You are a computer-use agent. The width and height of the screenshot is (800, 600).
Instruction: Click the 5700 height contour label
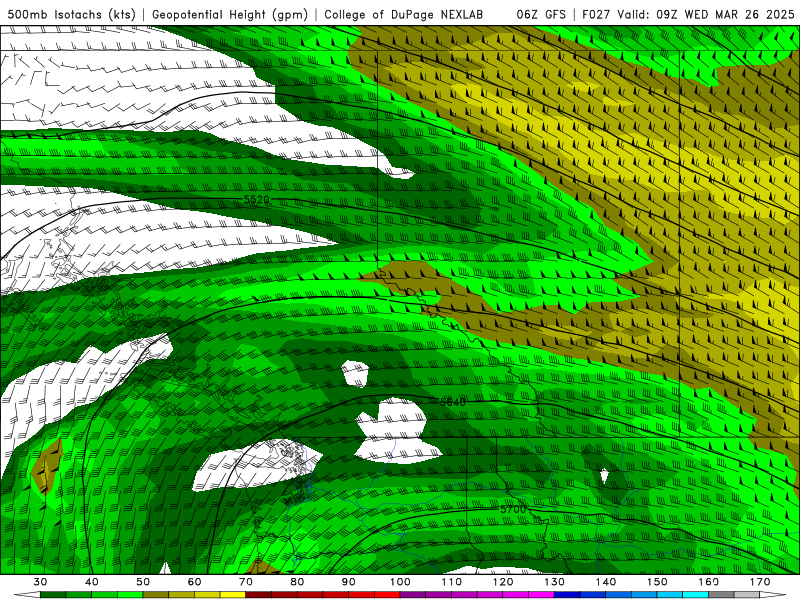[x=512, y=509]
